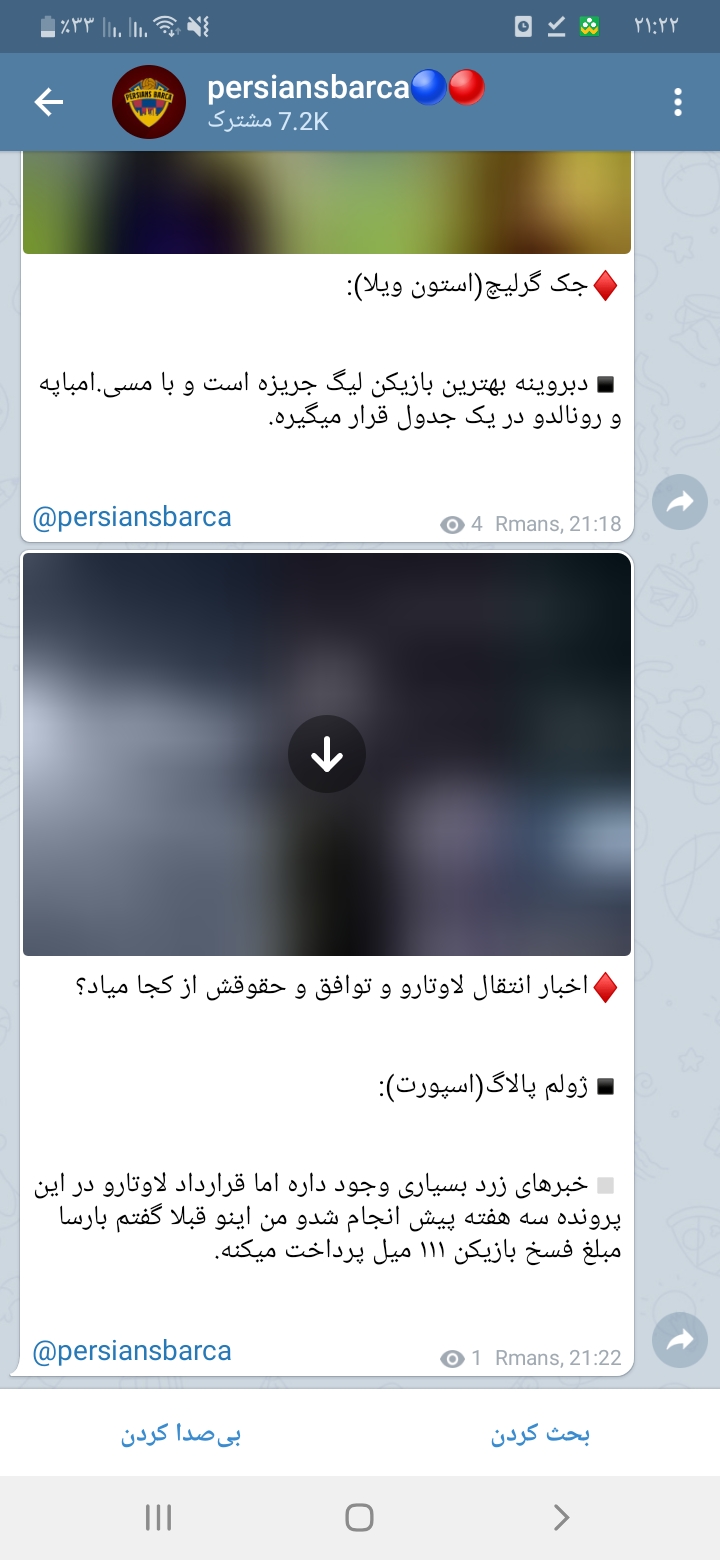Click the view count eye on 21:18 post
The height and width of the screenshot is (1560, 720).
click(453, 524)
